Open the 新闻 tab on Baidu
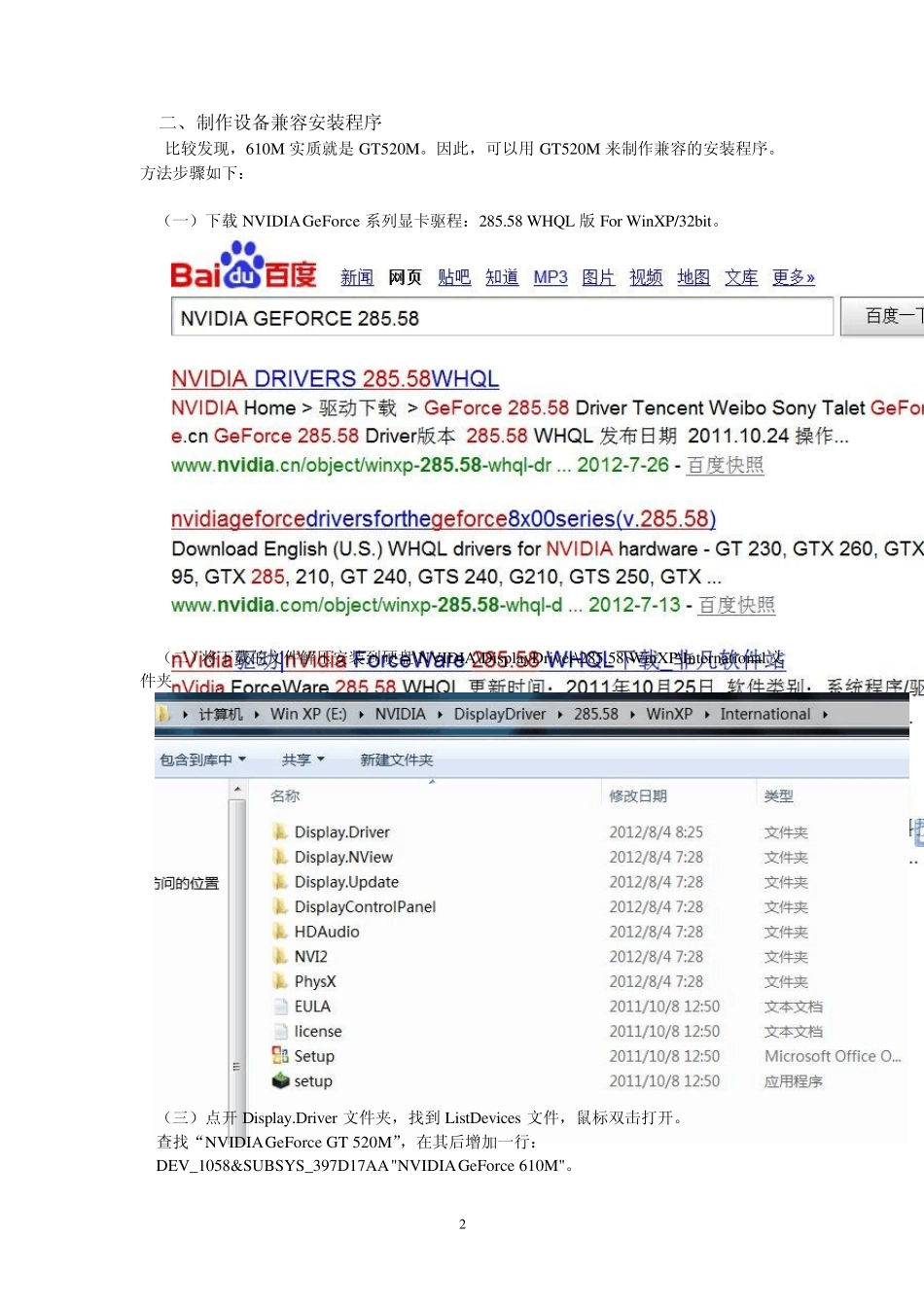The image size is (924, 1307). tap(357, 277)
